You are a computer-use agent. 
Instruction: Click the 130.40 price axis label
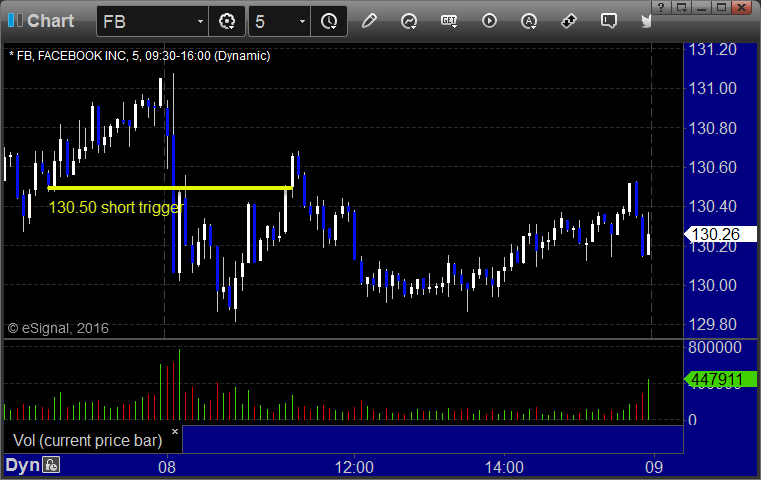point(712,206)
